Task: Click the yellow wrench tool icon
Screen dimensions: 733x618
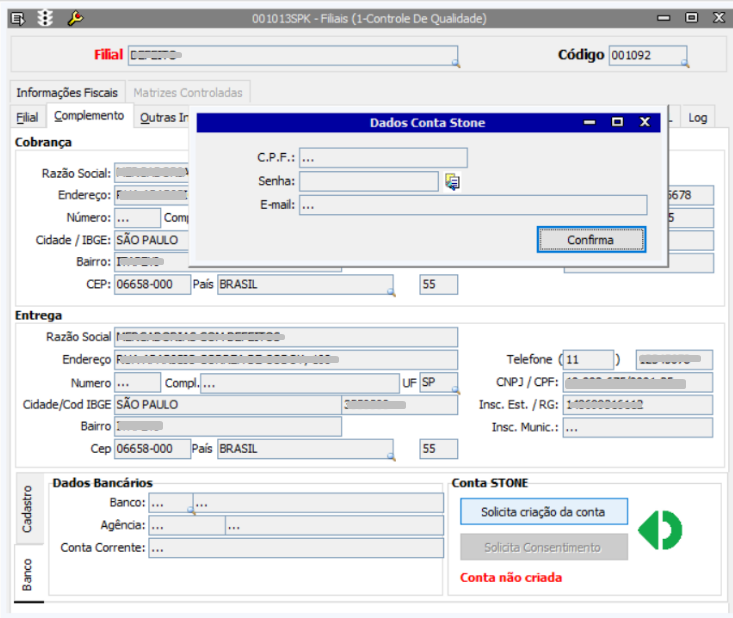Action: [x=75, y=18]
